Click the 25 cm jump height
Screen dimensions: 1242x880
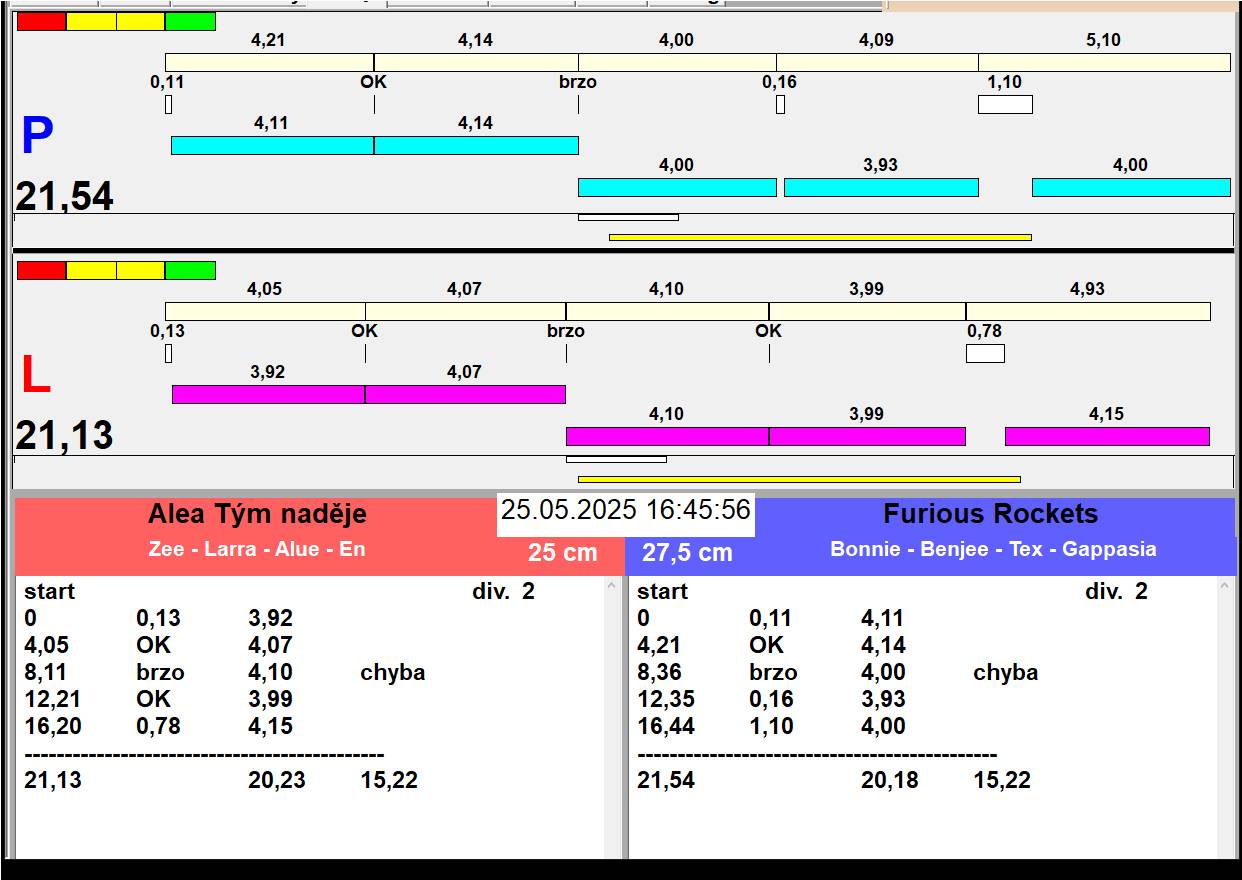tap(563, 552)
